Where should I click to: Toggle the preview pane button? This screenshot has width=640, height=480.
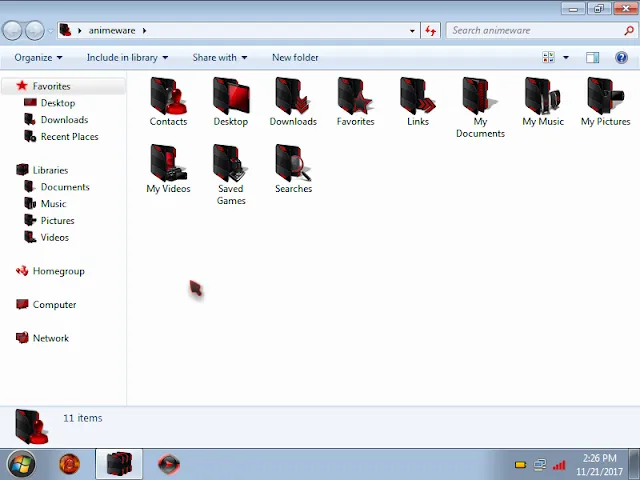click(x=592, y=58)
